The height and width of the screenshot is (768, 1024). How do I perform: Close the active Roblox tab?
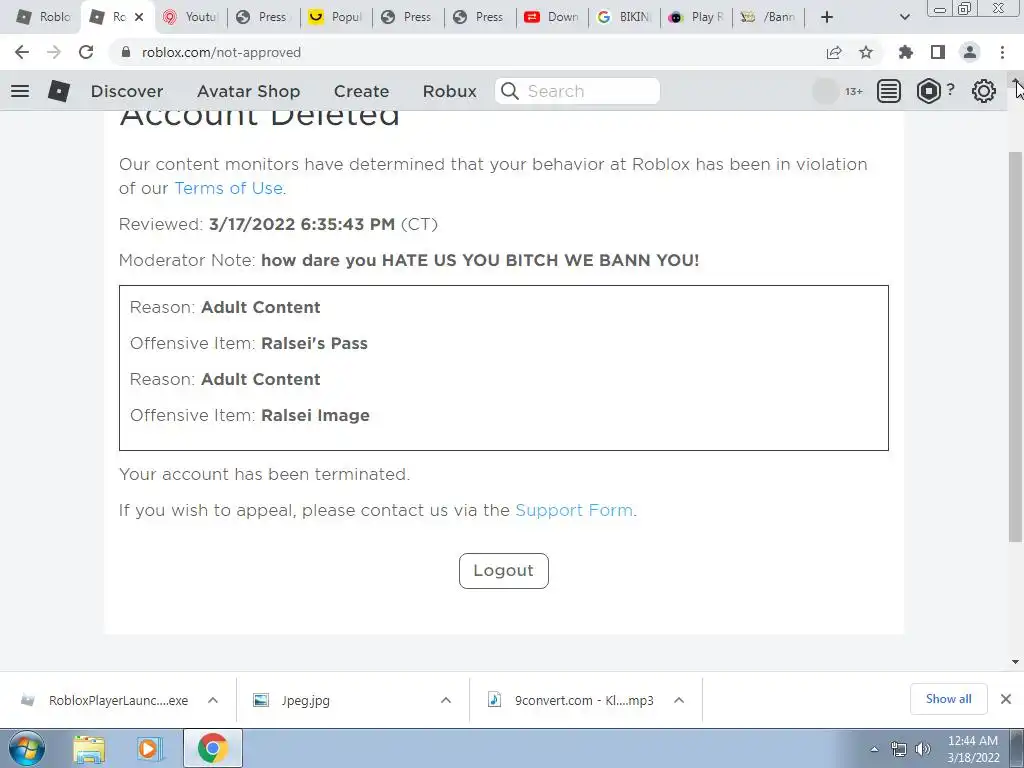pos(138,17)
